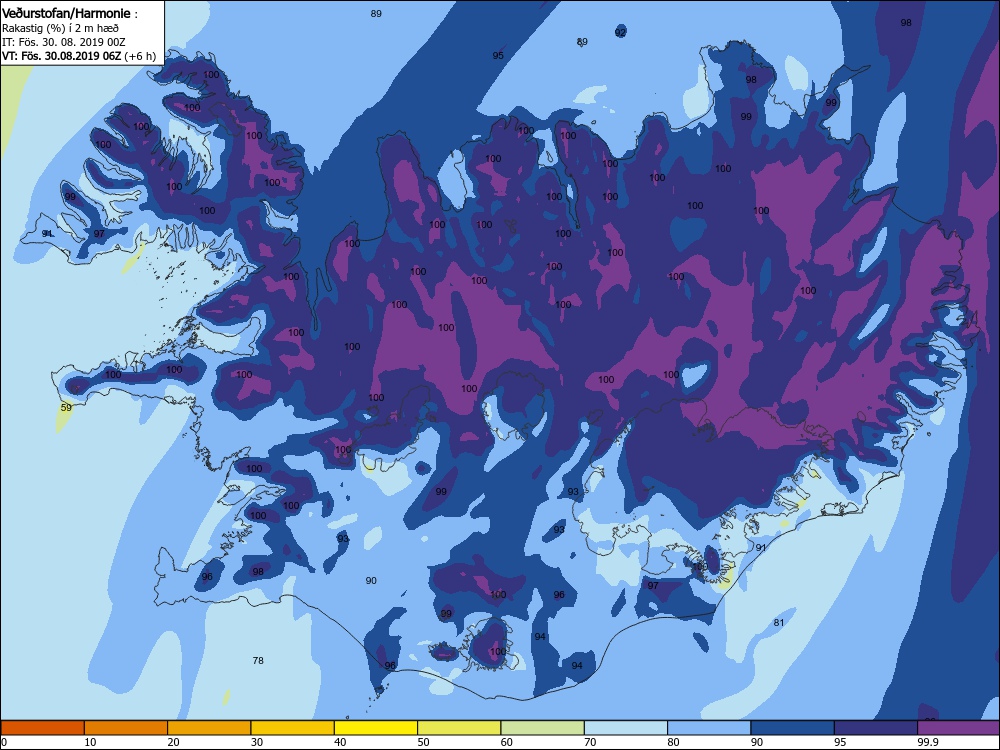The width and height of the screenshot is (1000, 750).
Task: Click the "59" humidity value on the map
Action: 66,407
